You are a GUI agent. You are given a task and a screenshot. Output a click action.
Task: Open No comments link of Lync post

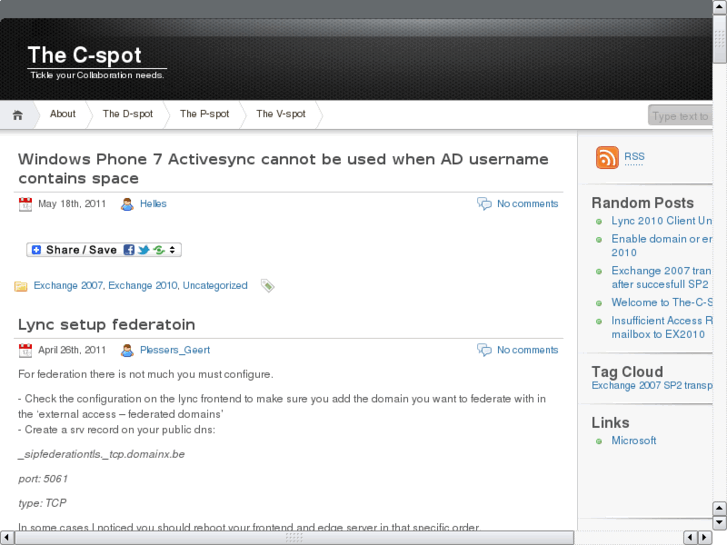[528, 350]
